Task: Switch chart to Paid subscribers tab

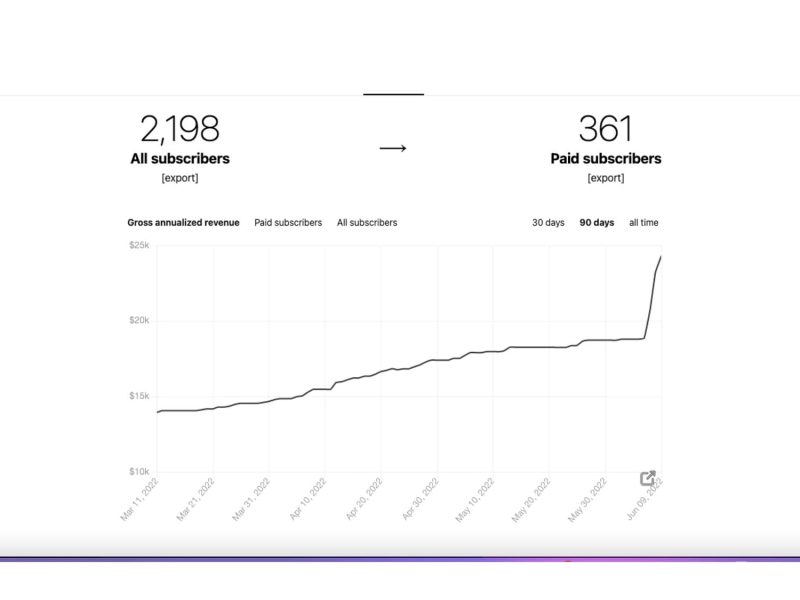Action: pos(288,222)
